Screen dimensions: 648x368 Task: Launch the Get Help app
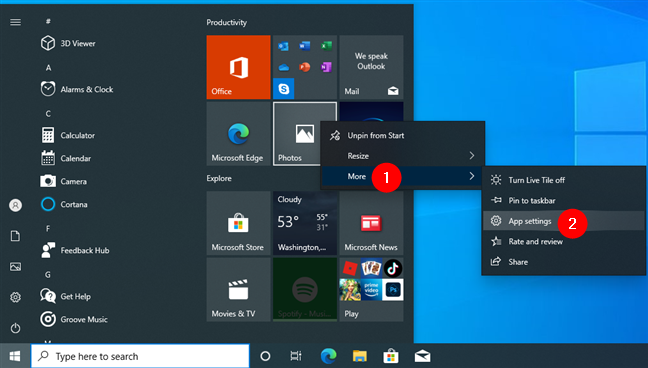coord(66,296)
